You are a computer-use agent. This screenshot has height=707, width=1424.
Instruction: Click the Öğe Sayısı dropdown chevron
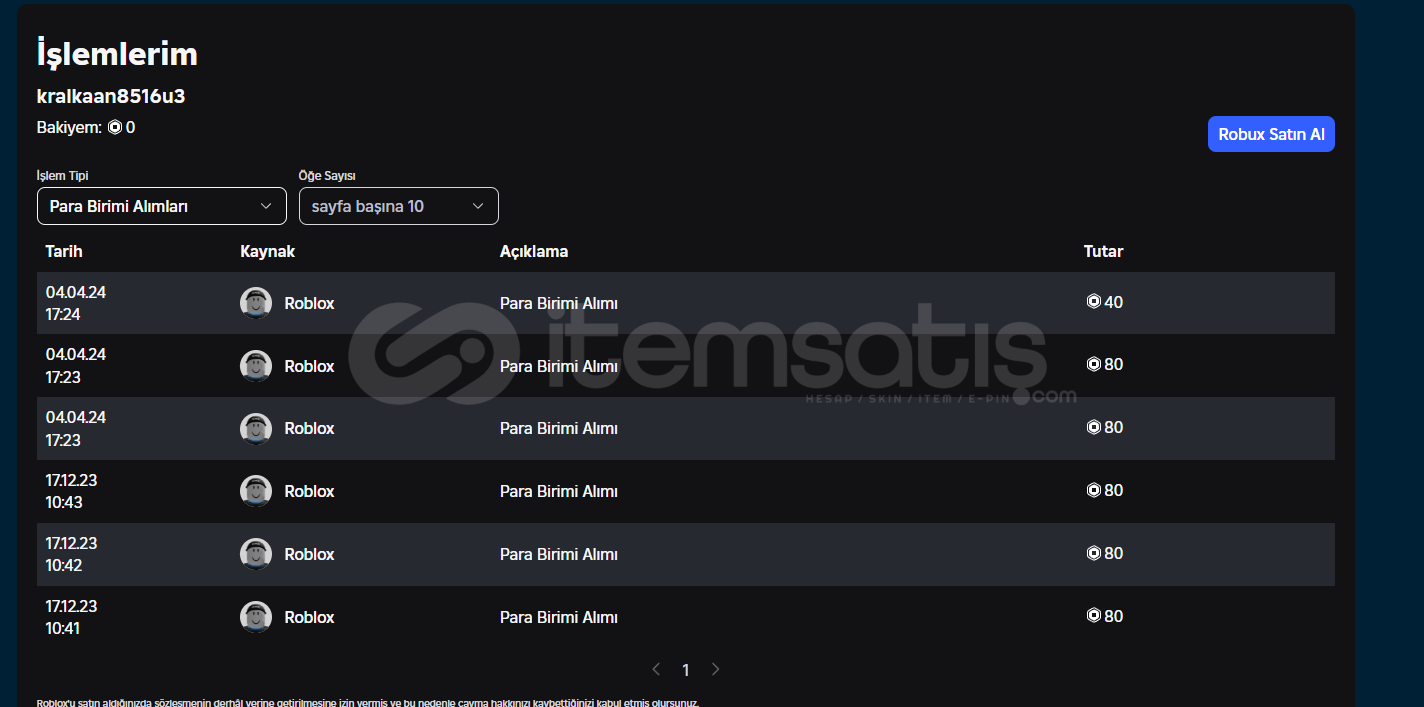point(478,206)
